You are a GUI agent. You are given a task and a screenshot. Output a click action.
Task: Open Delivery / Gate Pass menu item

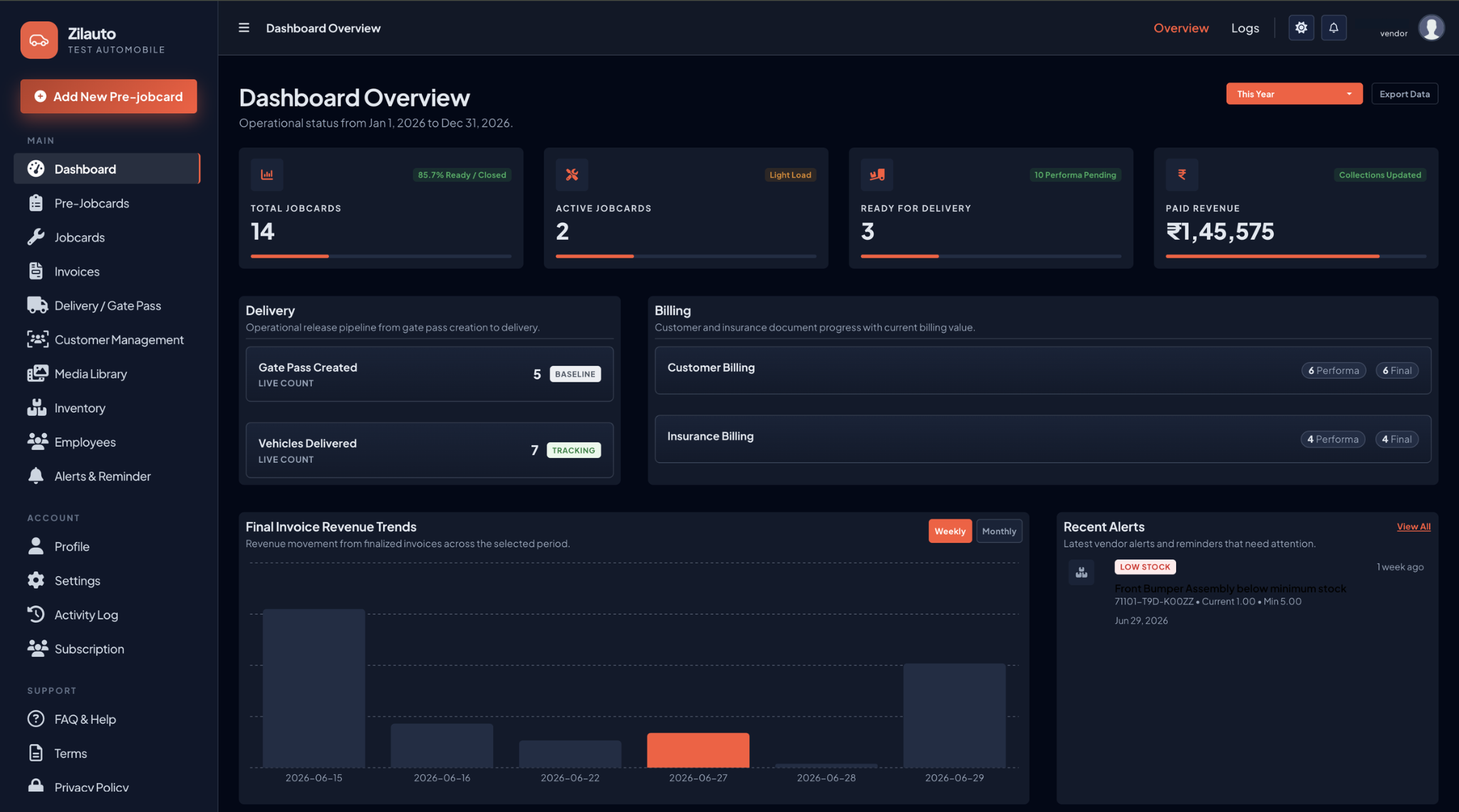pyautogui.click(x=107, y=306)
